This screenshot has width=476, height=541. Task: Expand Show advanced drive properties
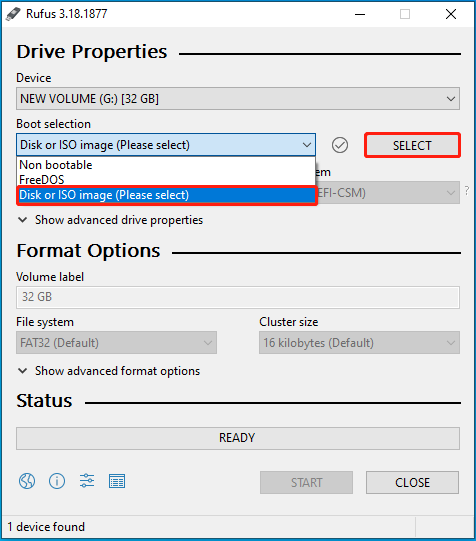110,220
